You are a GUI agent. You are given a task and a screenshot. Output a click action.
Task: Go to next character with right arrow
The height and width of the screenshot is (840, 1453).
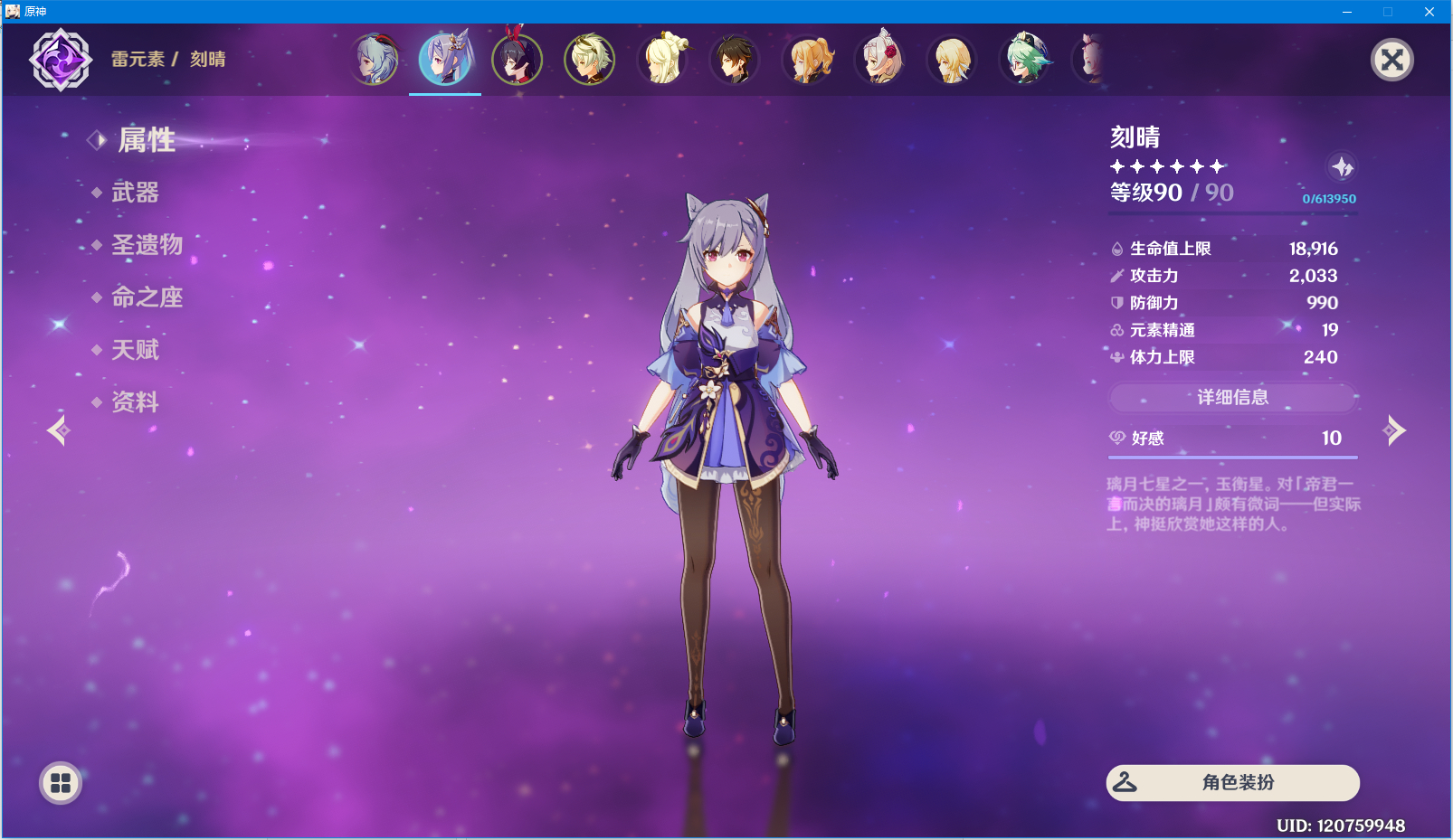pyautogui.click(x=1394, y=430)
